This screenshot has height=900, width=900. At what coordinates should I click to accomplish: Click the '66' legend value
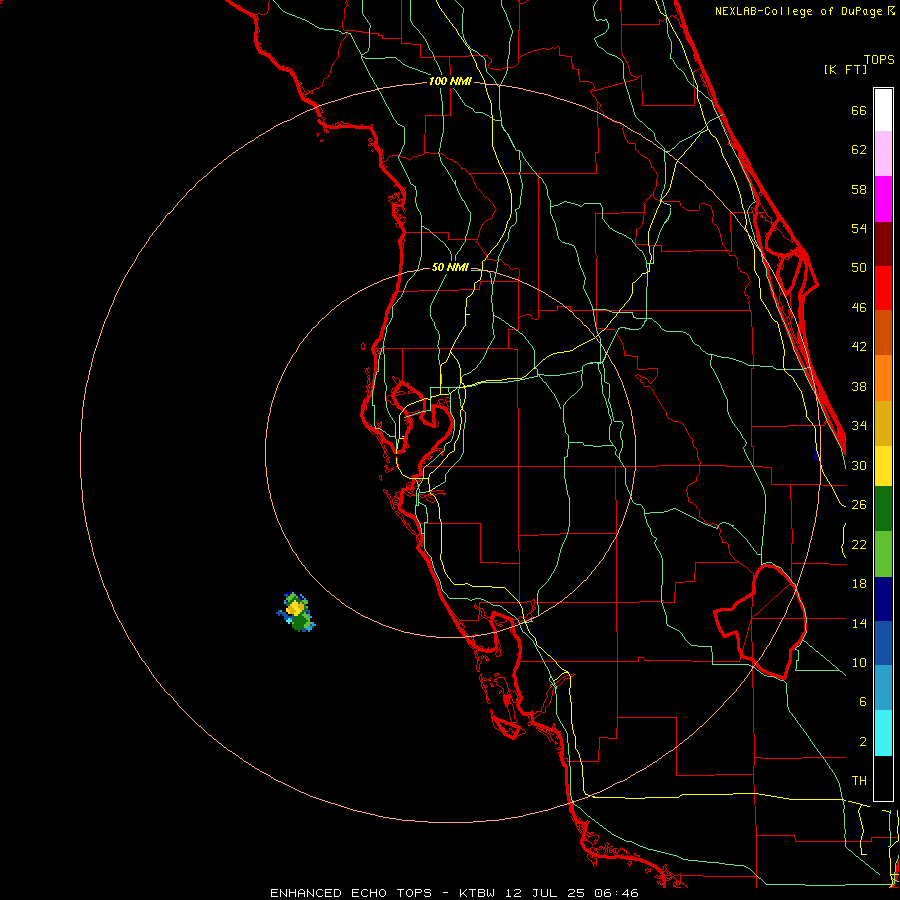(859, 111)
